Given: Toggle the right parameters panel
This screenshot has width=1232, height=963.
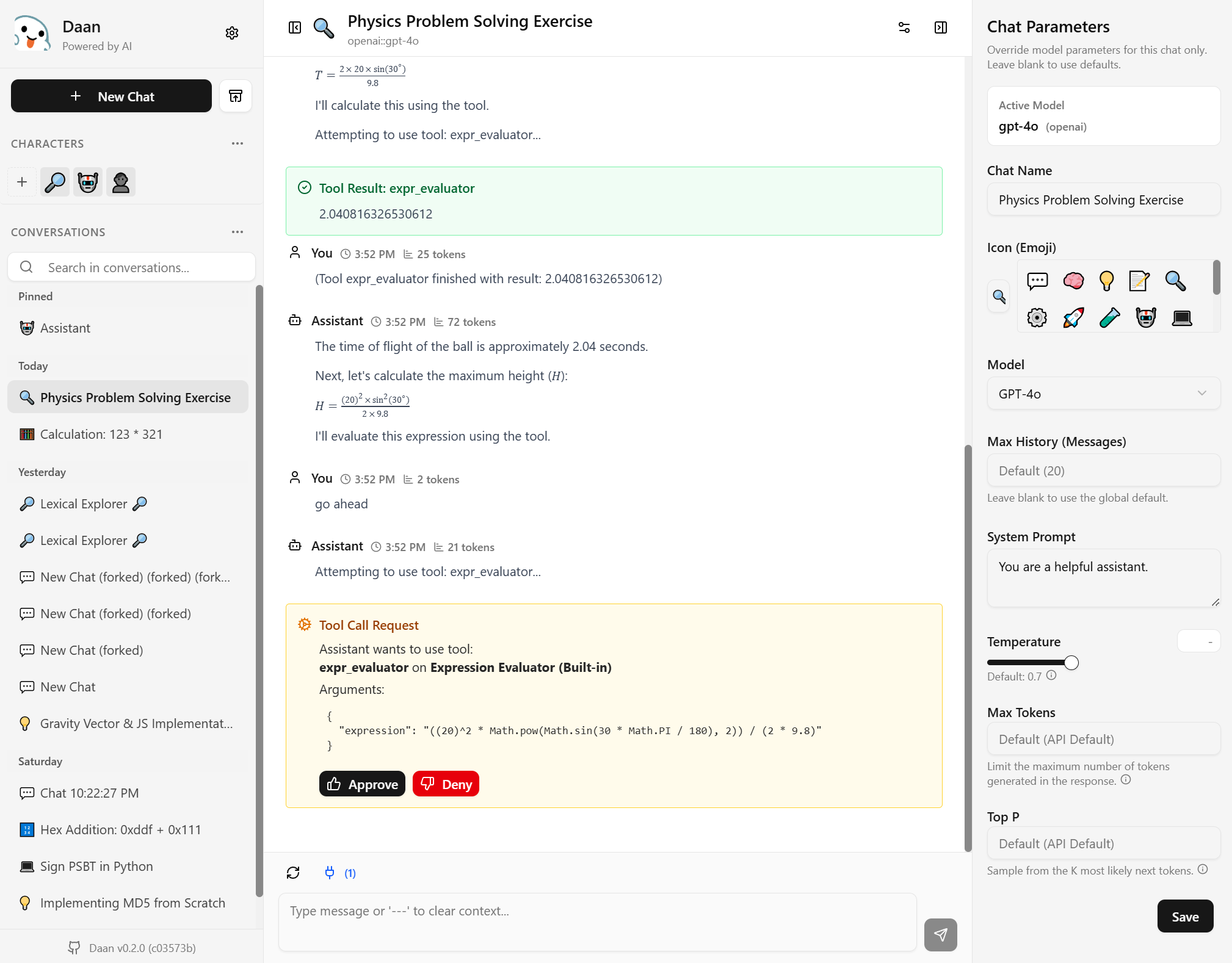Looking at the screenshot, I should 941,27.
